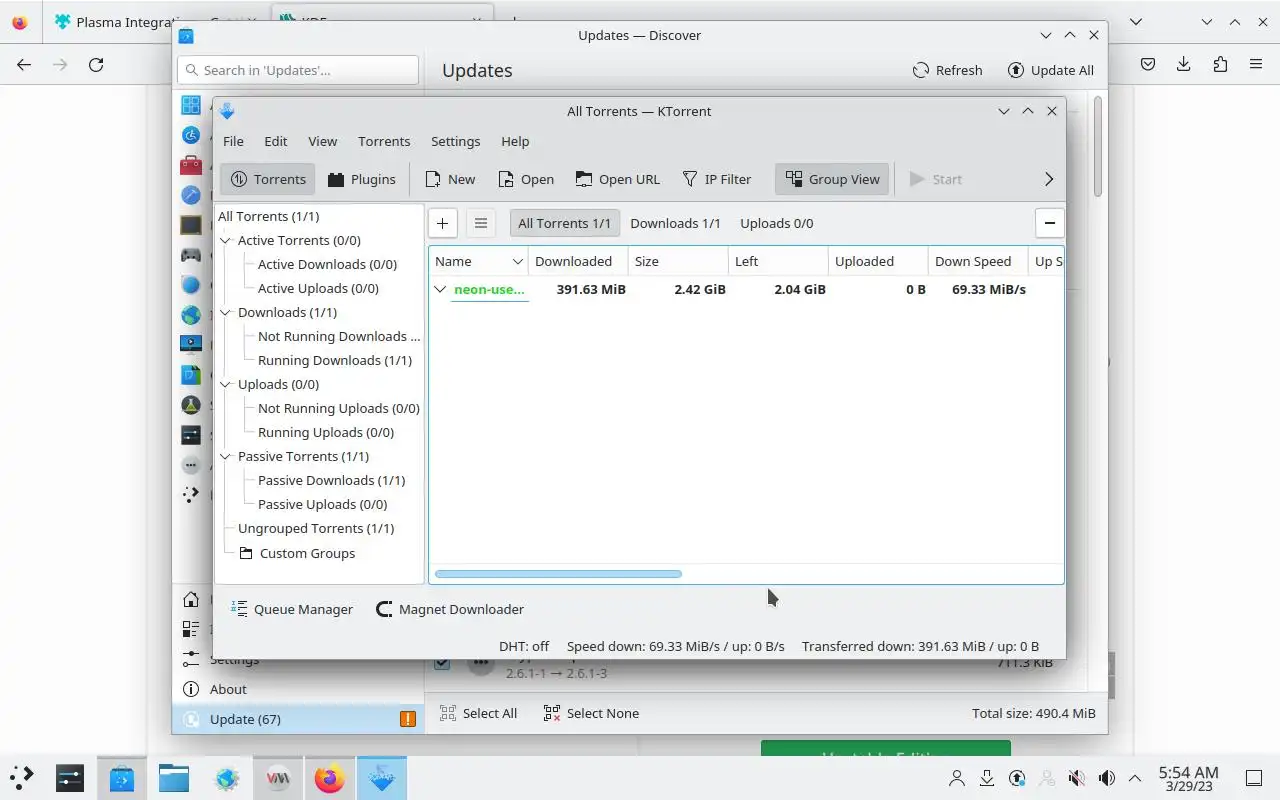Click the Open URL toolbar button
This screenshot has height=800, width=1280.
click(618, 179)
